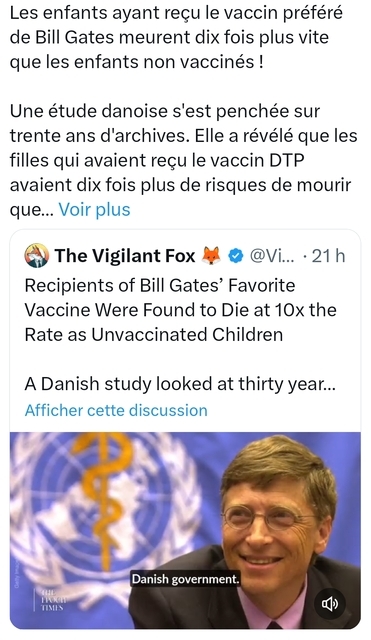The height and width of the screenshot is (640, 371).
Task: Click the truncated @Vi... handle
Action: (x=271, y=256)
